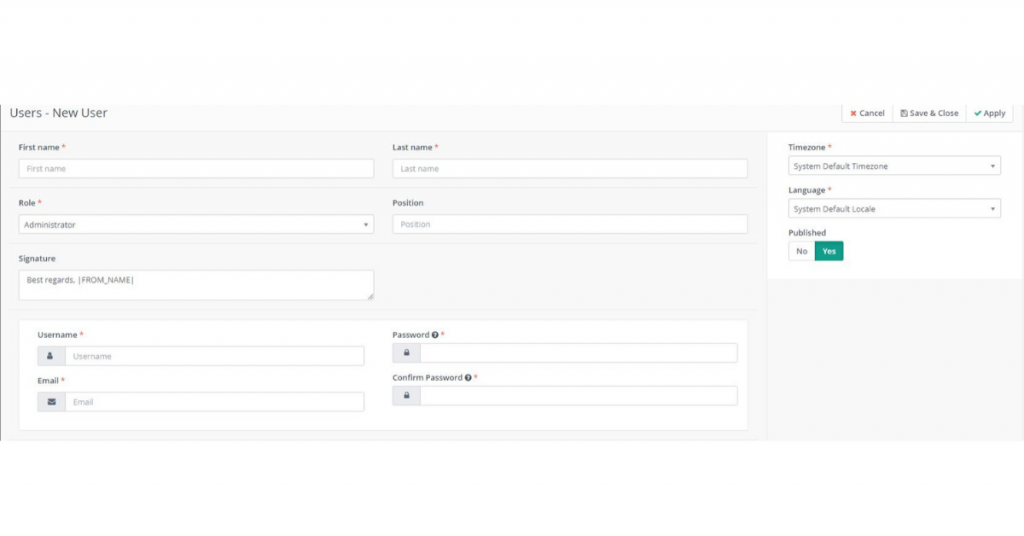Click the Apply button
This screenshot has height=536, width=1024.
click(x=989, y=113)
